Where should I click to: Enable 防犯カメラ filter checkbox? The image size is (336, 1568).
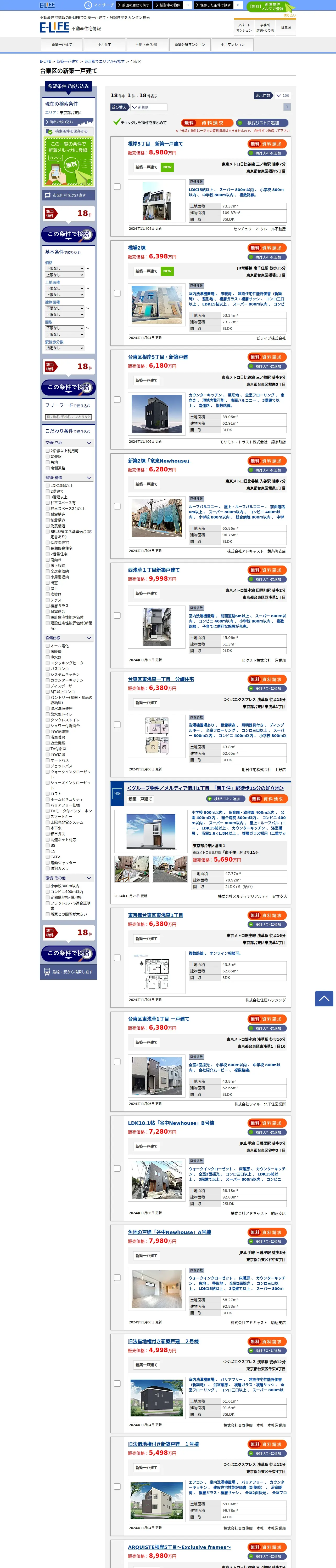pyautogui.click(x=48, y=869)
